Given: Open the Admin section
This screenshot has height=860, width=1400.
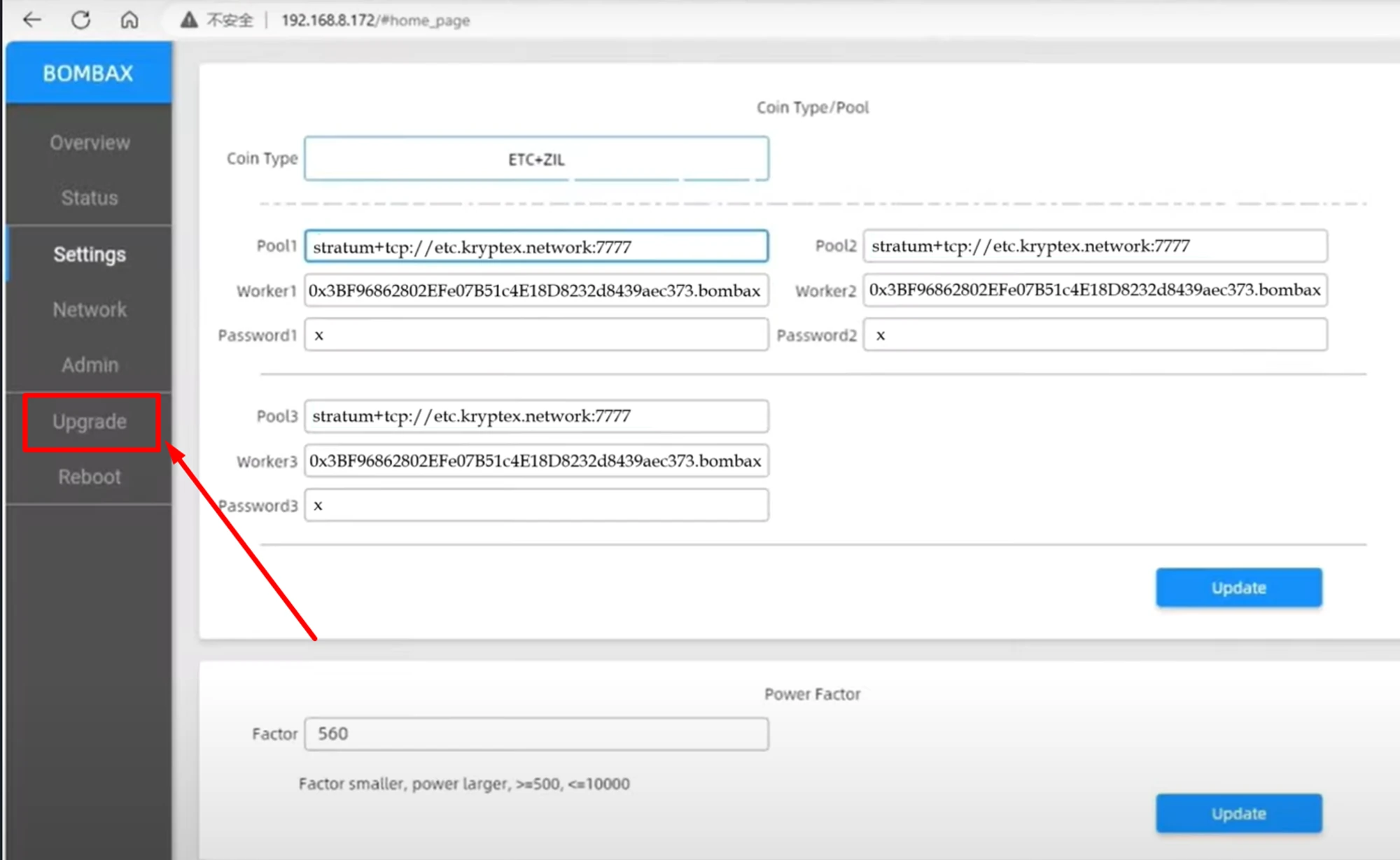Looking at the screenshot, I should click(x=90, y=365).
